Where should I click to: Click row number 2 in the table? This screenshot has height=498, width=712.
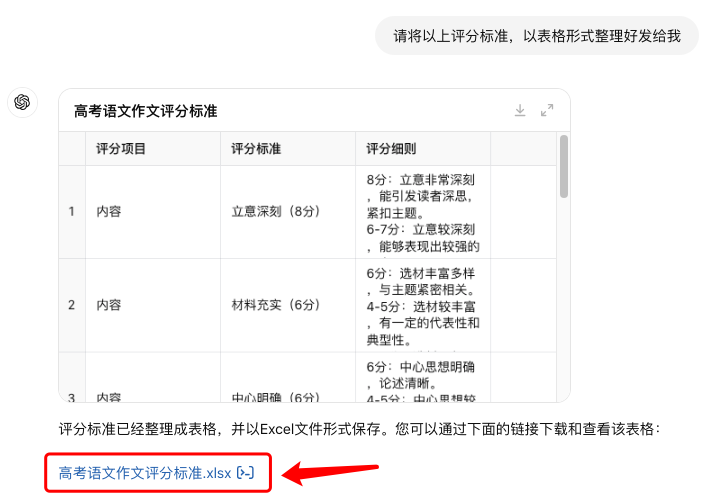72,305
